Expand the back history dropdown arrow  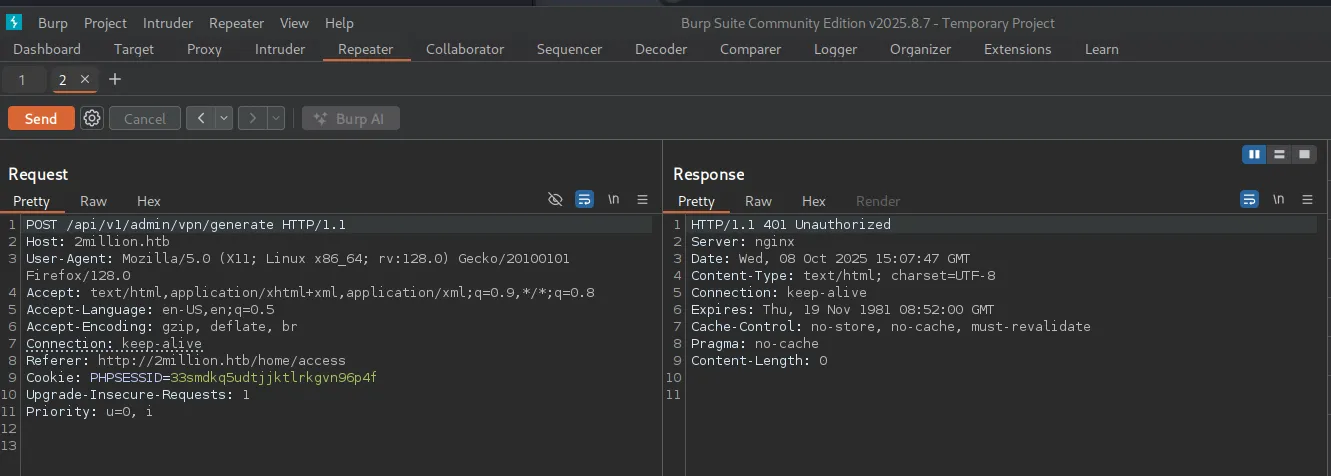(x=224, y=118)
